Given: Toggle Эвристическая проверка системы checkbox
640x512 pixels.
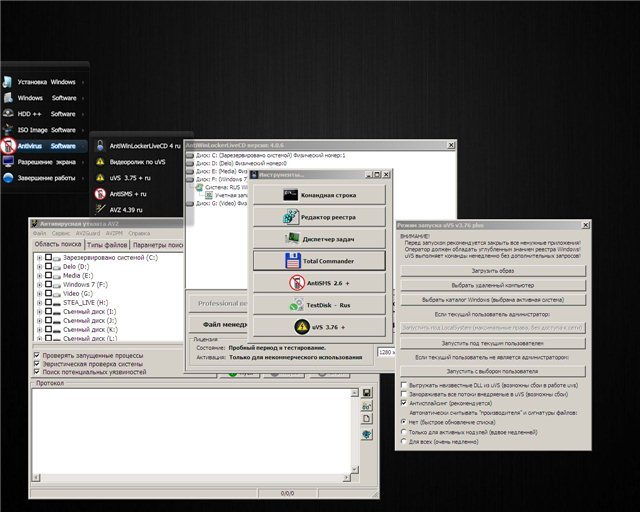Looking at the screenshot, I should tap(38, 363).
